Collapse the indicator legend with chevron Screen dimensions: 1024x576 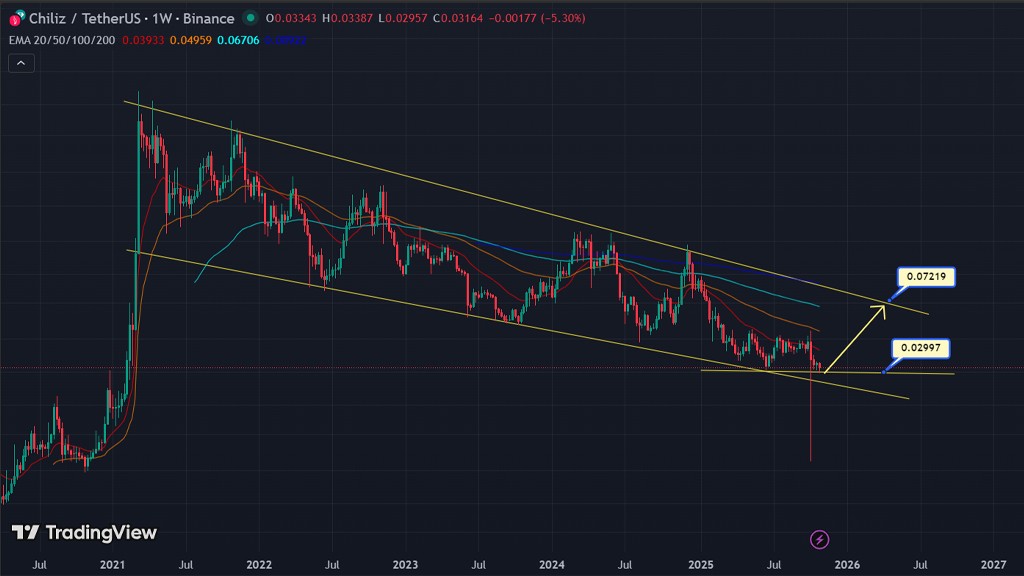coord(22,63)
